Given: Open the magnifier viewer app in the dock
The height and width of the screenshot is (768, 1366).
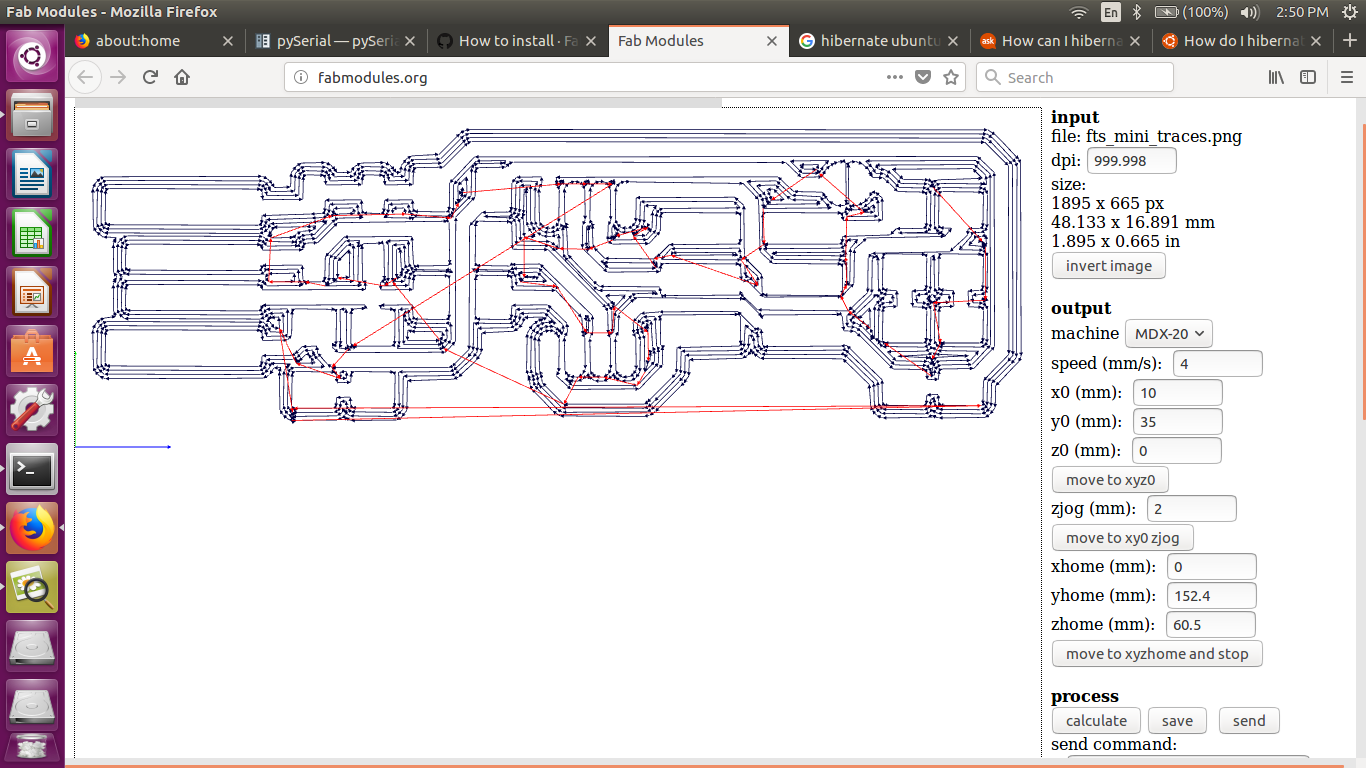Looking at the screenshot, I should pyautogui.click(x=33, y=587).
